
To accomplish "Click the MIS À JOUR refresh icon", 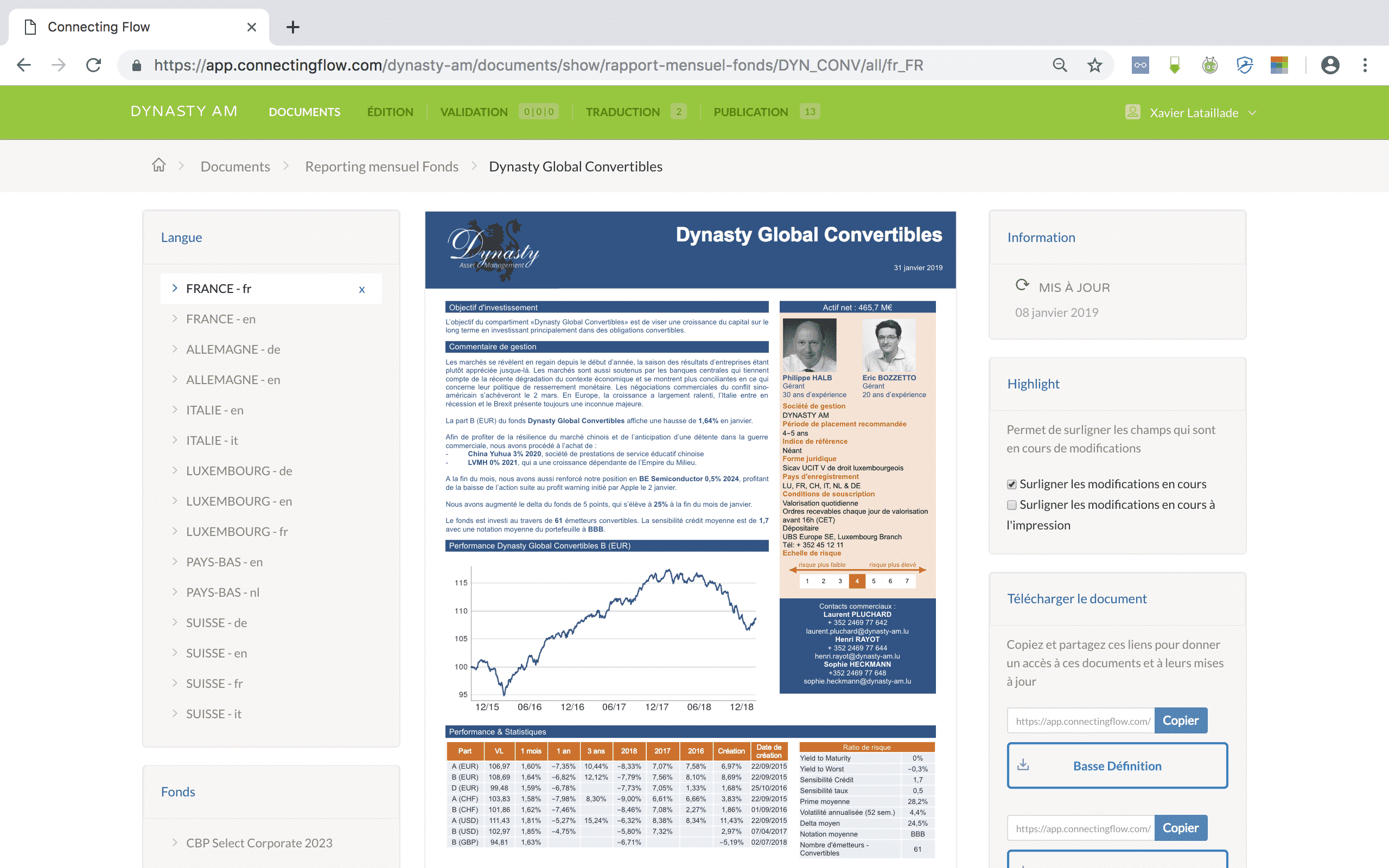I will 1022,285.
